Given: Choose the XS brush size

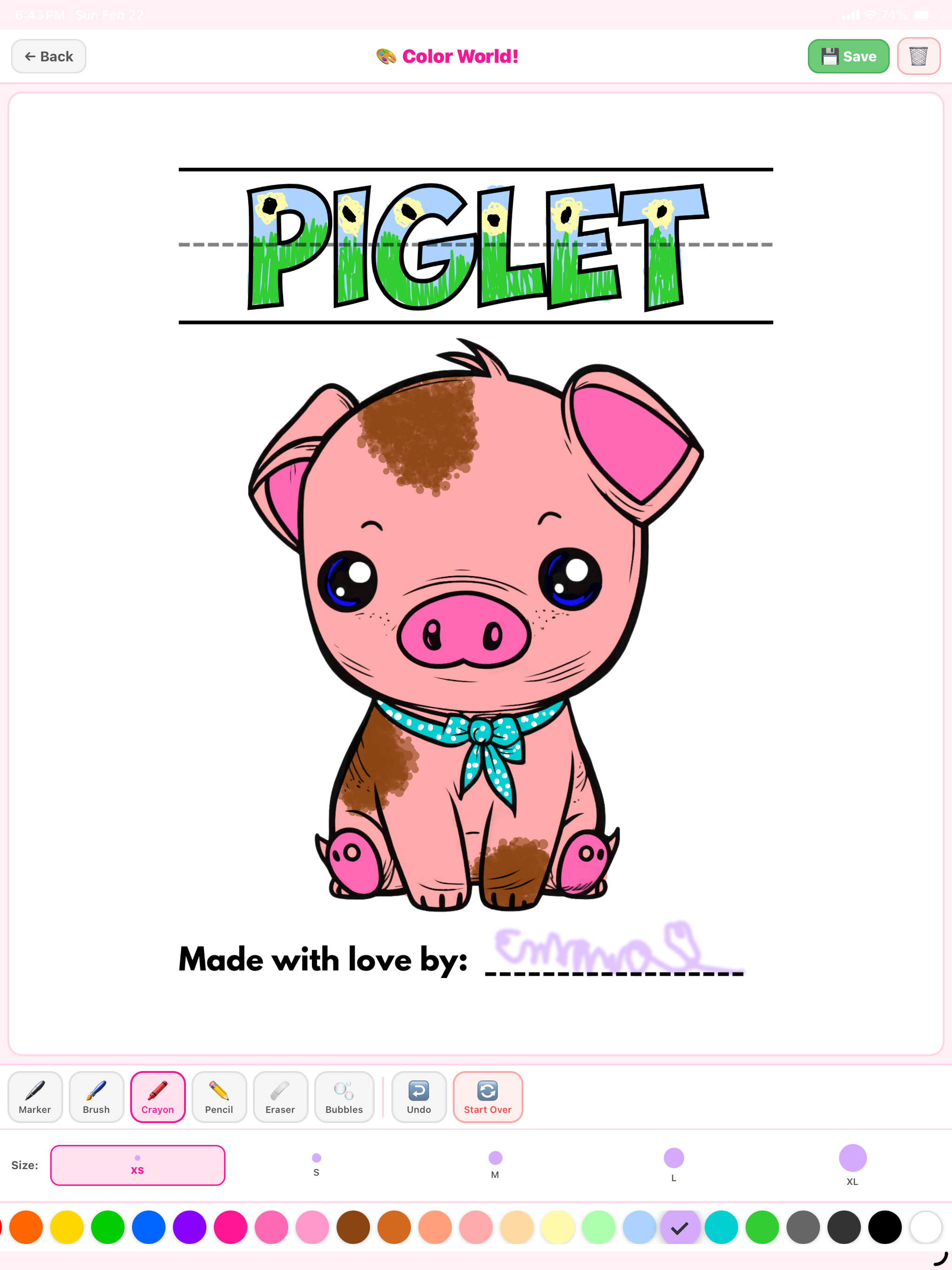Looking at the screenshot, I should point(137,1164).
